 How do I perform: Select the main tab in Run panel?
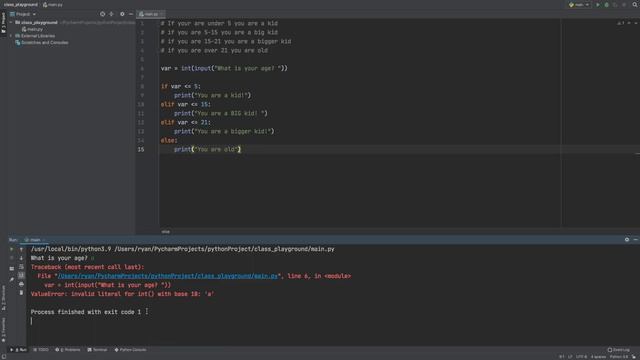(x=35, y=240)
